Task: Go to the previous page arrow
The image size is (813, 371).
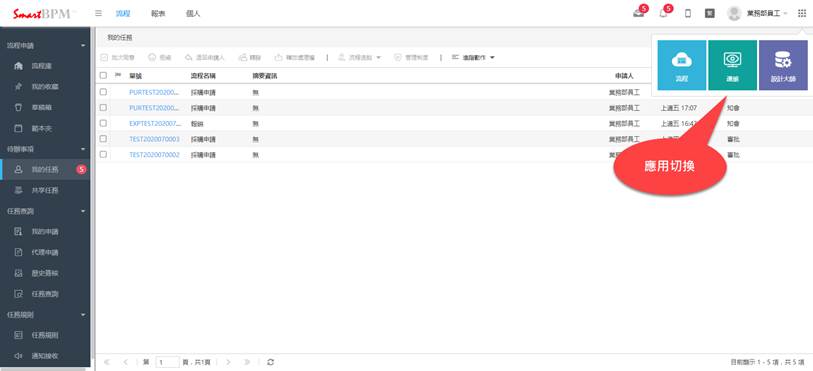Action: 125,362
